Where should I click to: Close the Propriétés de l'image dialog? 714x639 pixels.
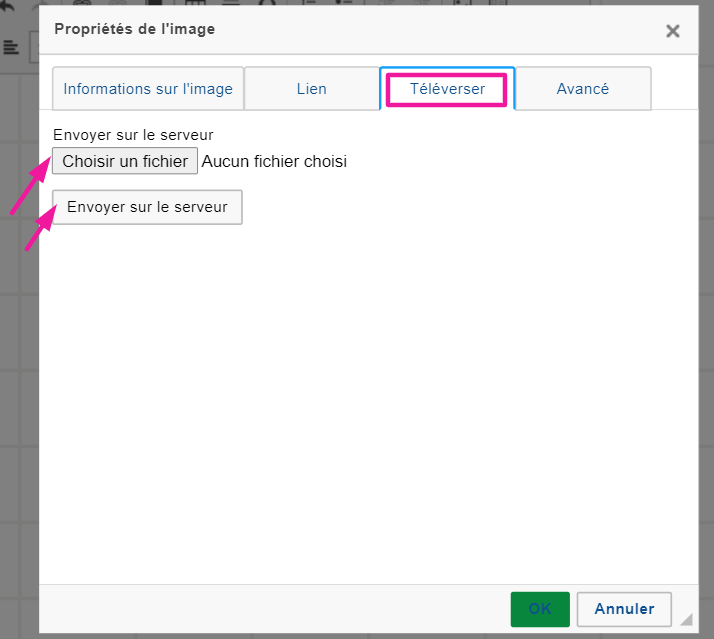pos(673,31)
